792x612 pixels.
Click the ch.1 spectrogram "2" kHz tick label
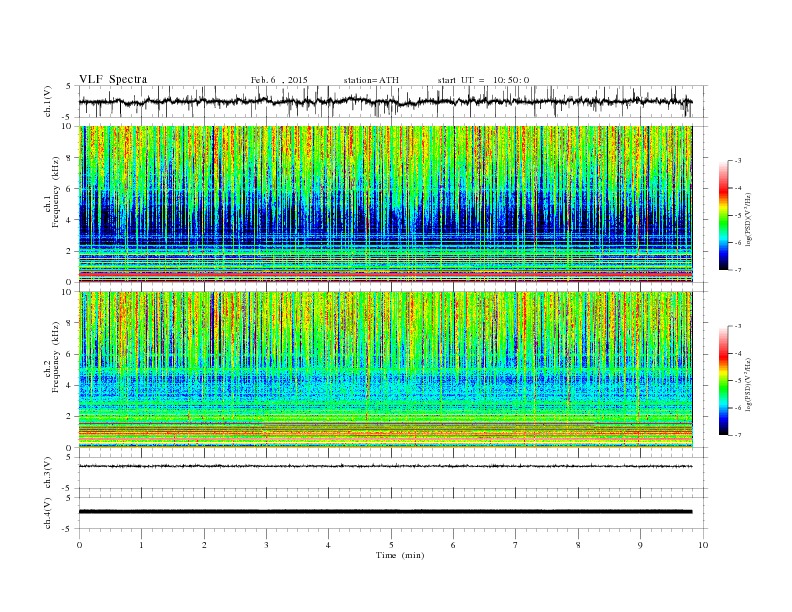(x=70, y=251)
